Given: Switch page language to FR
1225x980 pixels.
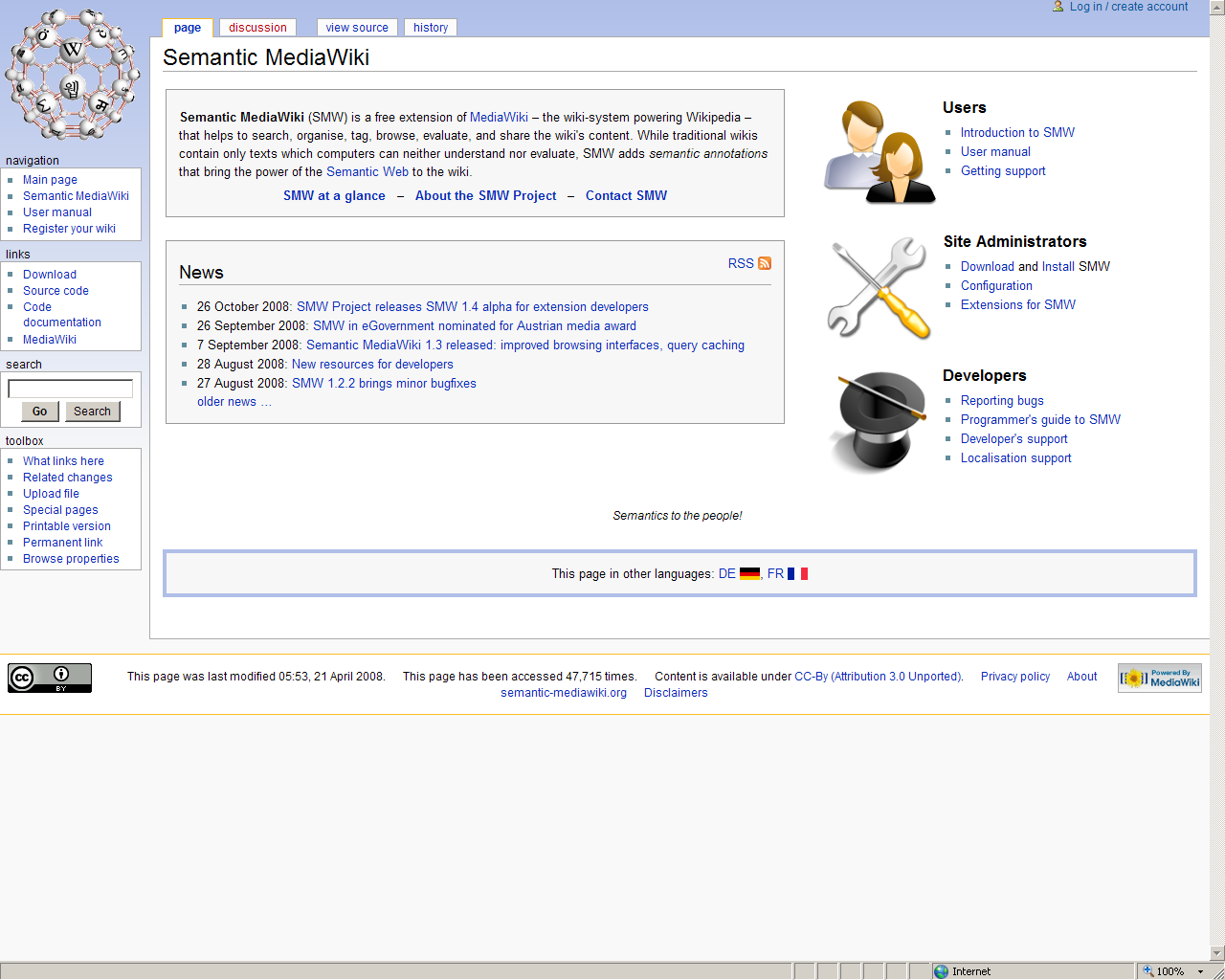Looking at the screenshot, I should [775, 574].
